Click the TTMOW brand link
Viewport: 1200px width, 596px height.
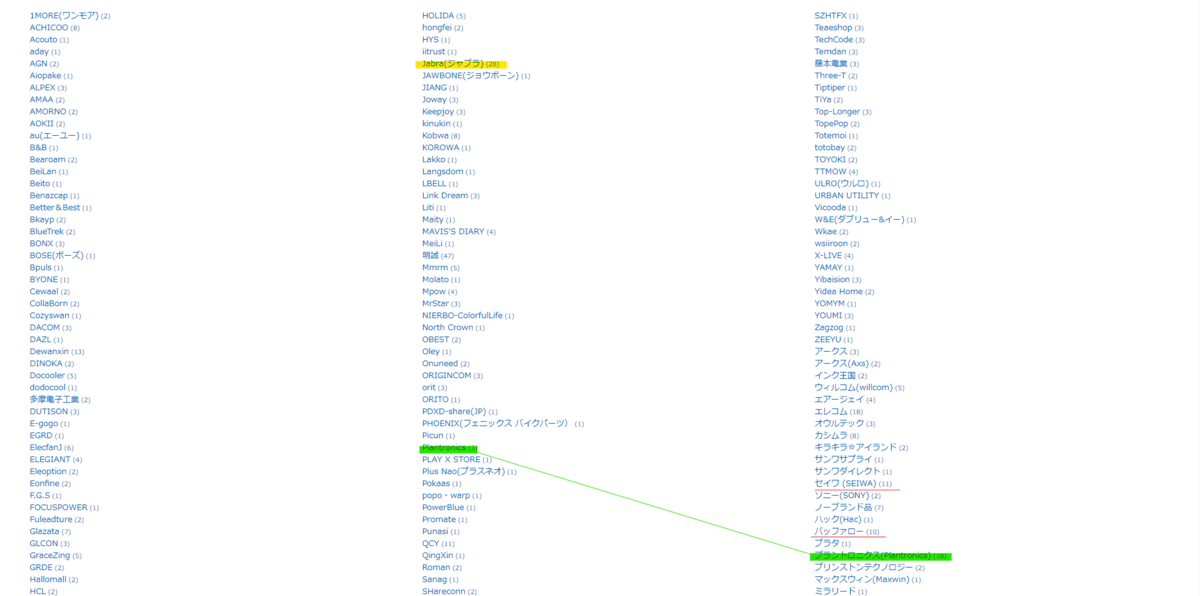click(x=830, y=172)
